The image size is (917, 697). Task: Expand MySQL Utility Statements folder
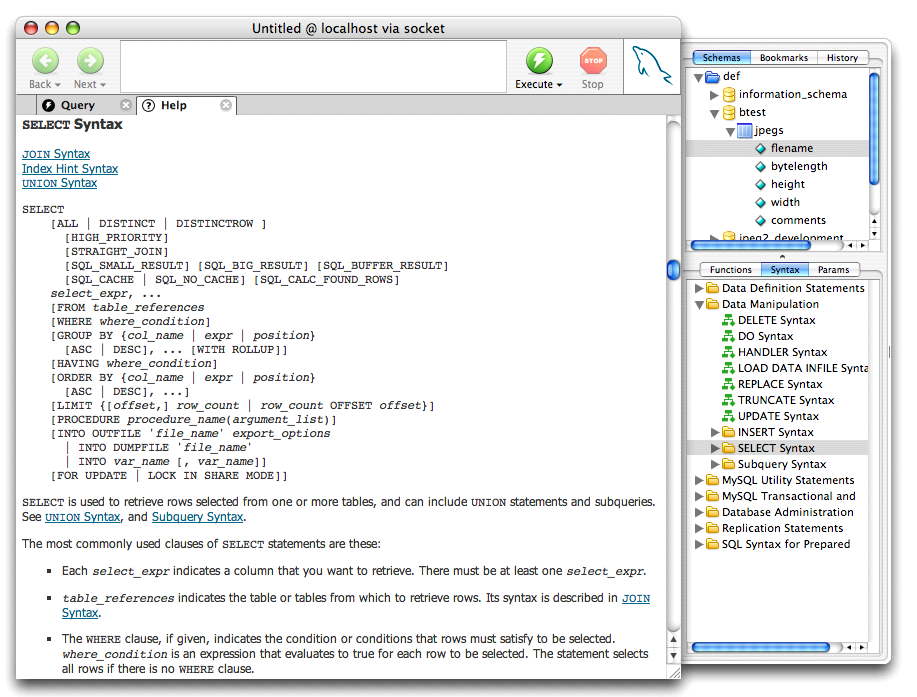coord(698,480)
